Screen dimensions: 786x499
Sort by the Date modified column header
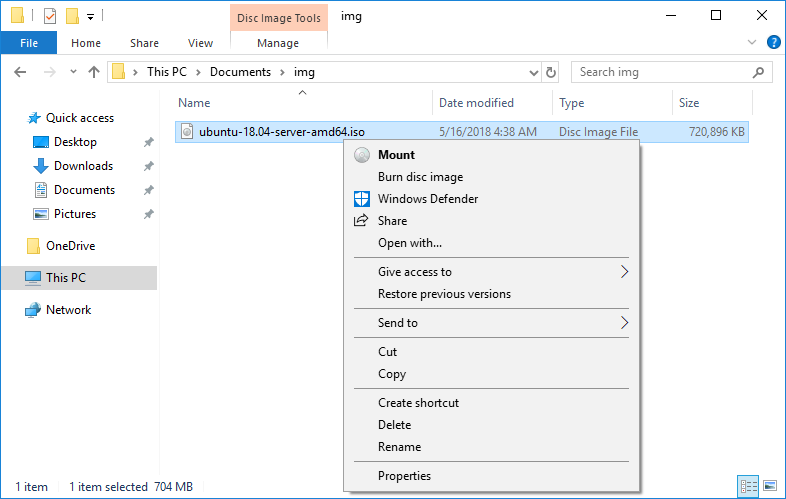[x=492, y=103]
